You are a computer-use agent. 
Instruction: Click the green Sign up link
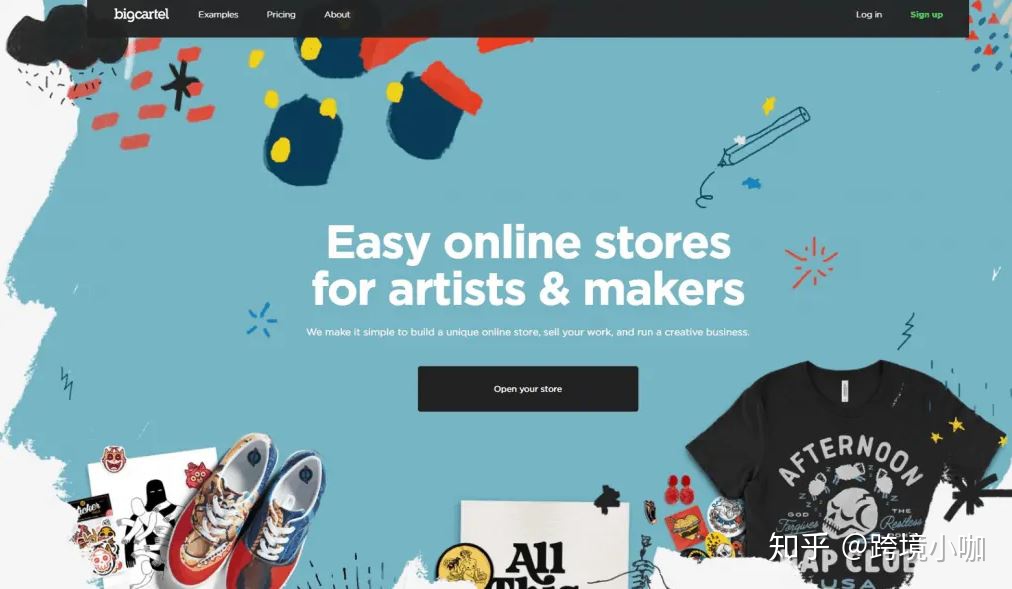(x=926, y=14)
